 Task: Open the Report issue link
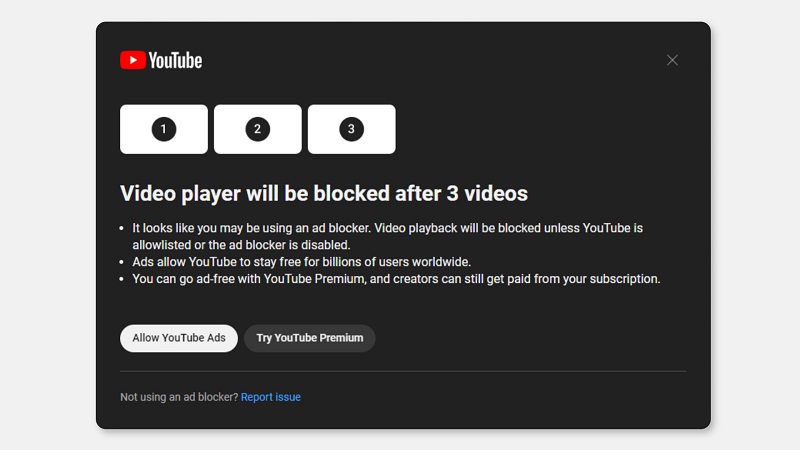tap(271, 397)
